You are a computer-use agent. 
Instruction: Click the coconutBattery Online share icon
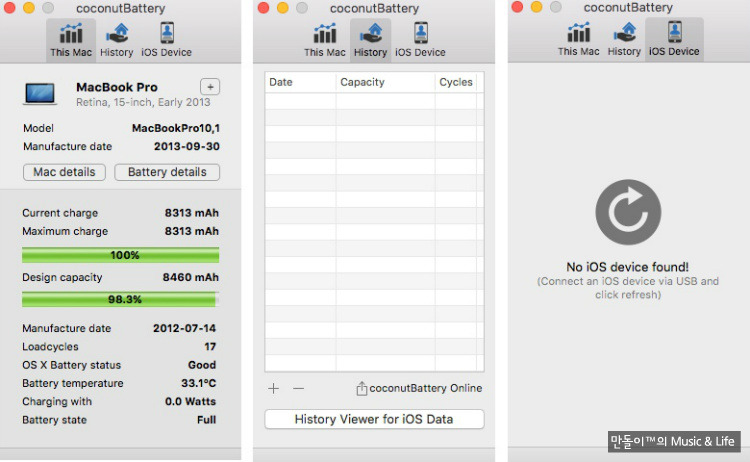(362, 388)
